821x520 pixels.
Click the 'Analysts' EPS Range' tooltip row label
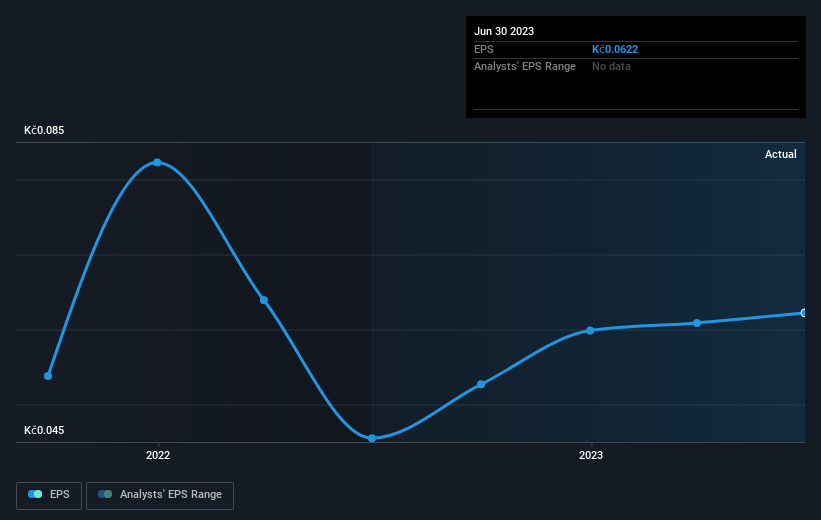(525, 67)
